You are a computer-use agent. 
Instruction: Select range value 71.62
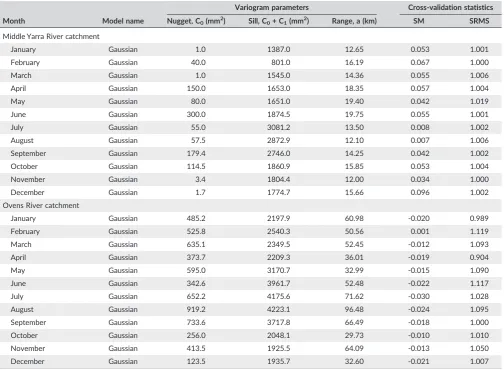[354, 296]
